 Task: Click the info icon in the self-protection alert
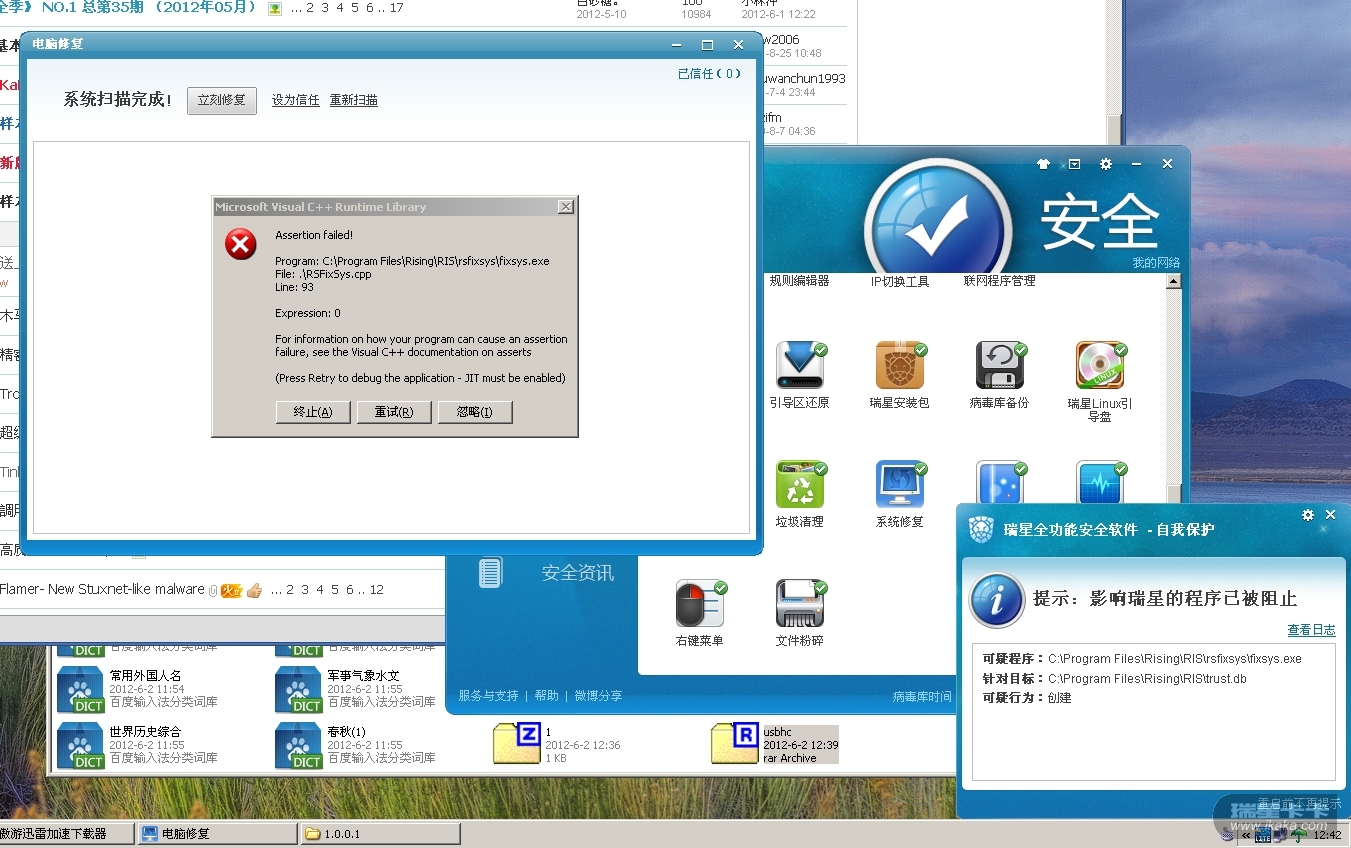coord(996,600)
